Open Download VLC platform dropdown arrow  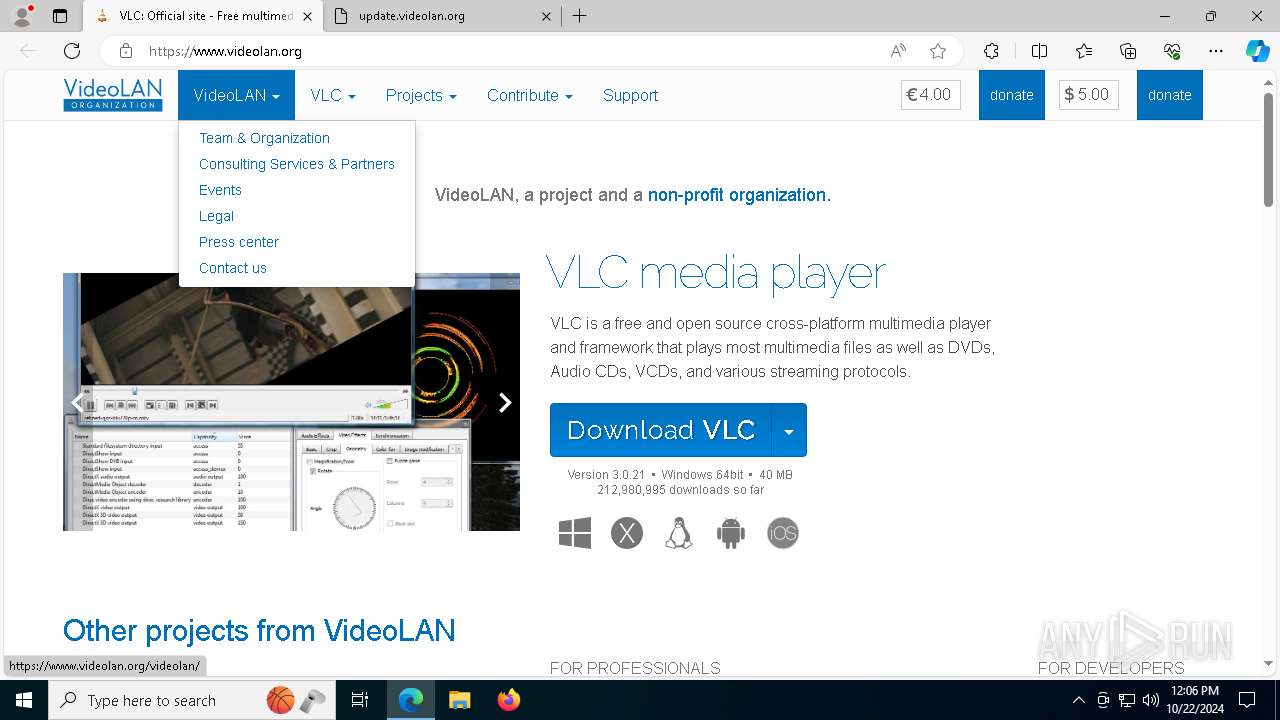789,430
